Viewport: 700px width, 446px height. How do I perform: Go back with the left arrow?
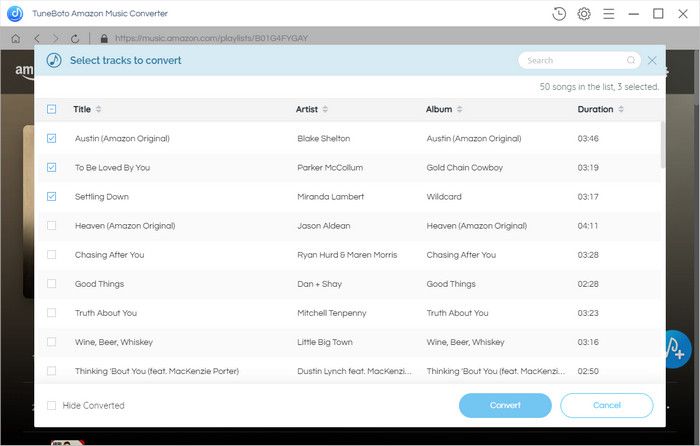click(x=35, y=38)
